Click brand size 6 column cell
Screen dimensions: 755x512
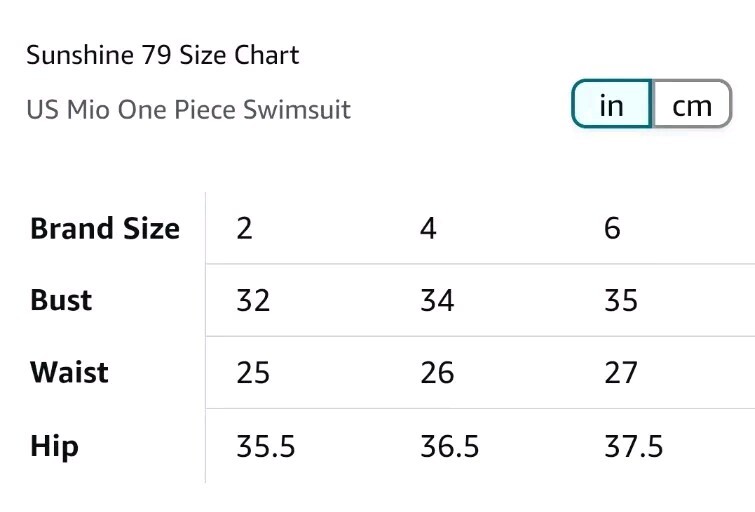612,228
